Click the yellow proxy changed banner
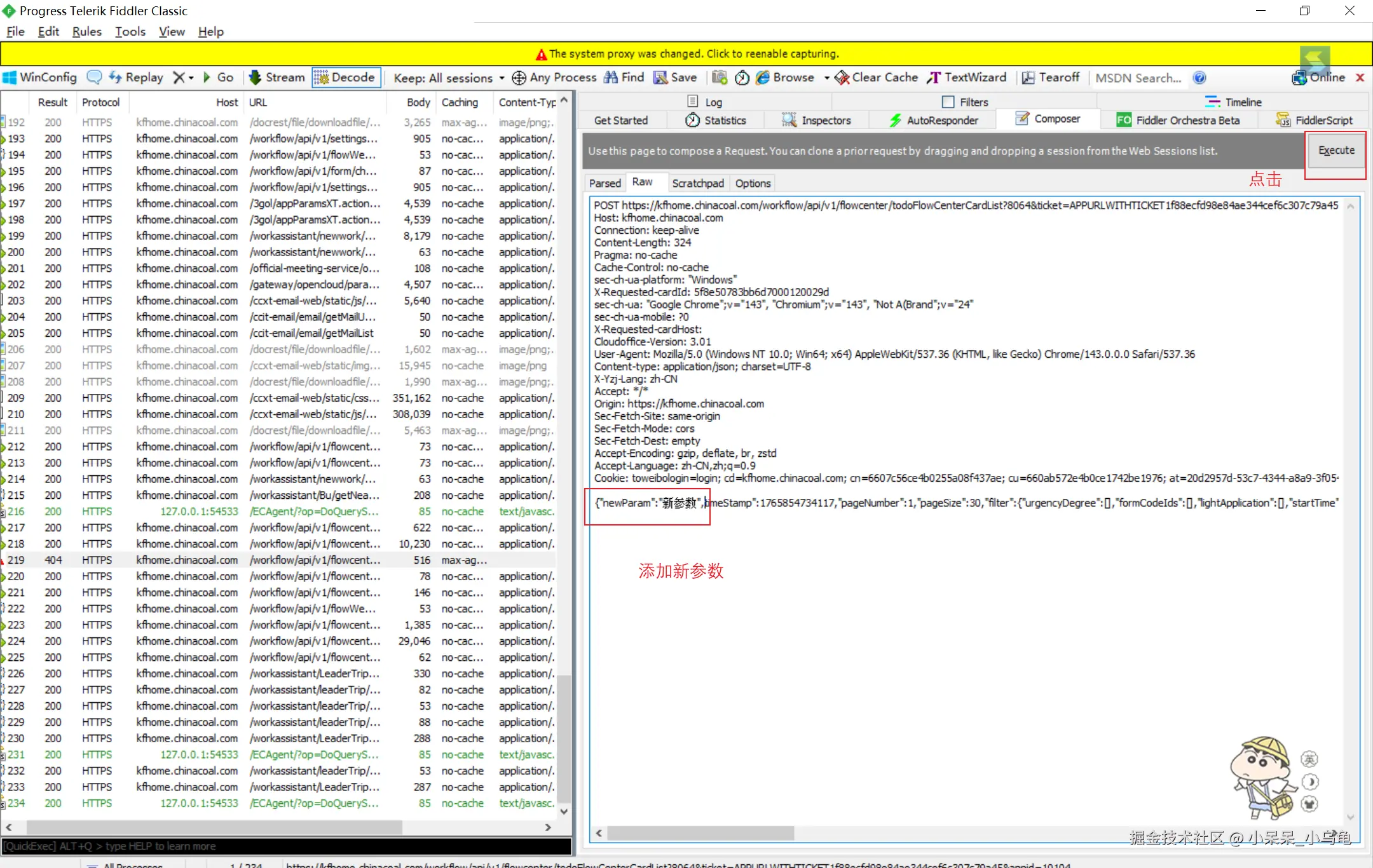The height and width of the screenshot is (868, 1373). coord(686,54)
